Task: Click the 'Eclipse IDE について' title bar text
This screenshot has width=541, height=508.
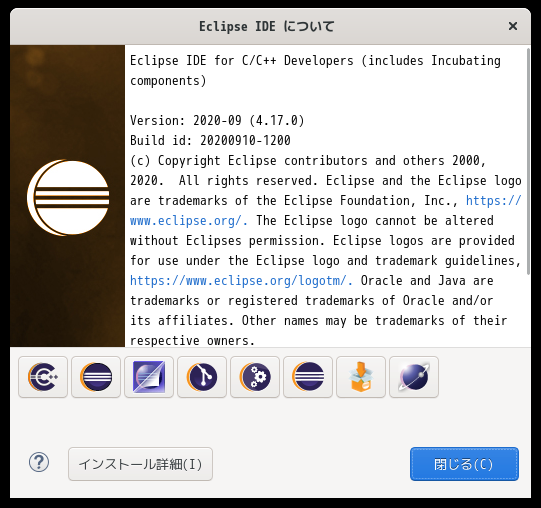Action: (266, 27)
